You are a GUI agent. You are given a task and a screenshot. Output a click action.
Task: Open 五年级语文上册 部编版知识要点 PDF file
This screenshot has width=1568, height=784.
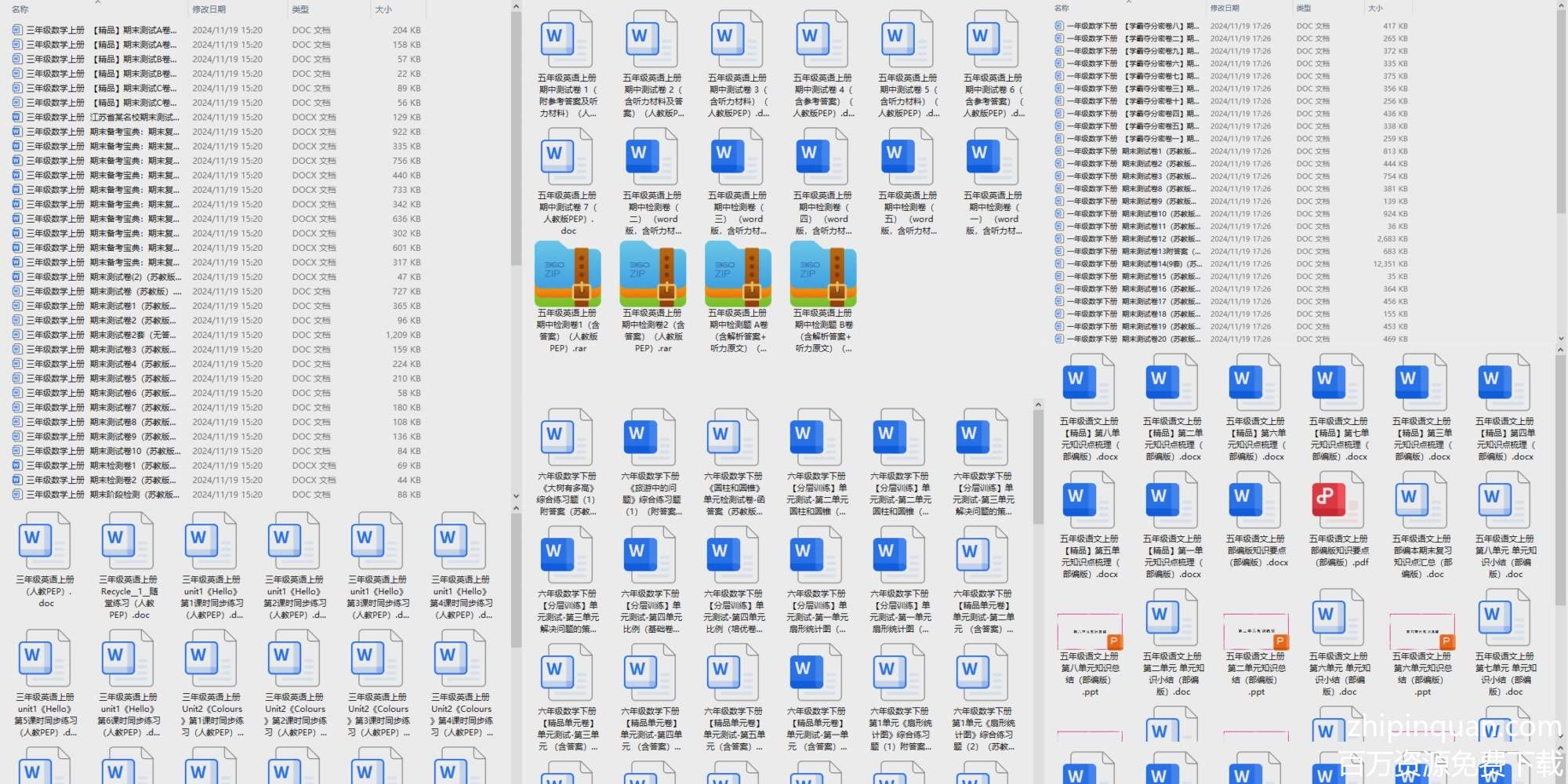pyautogui.click(x=1338, y=503)
